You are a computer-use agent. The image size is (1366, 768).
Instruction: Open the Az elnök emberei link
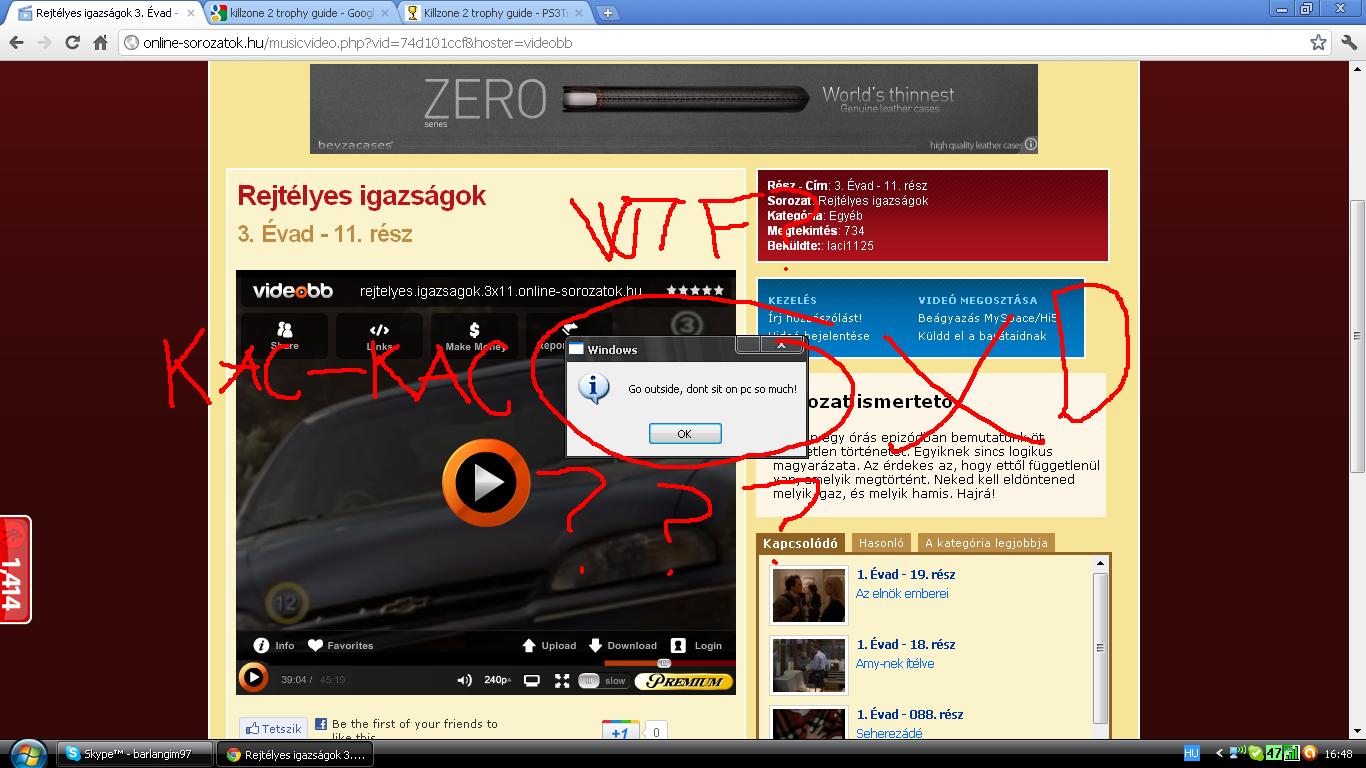pyautogui.click(x=902, y=593)
